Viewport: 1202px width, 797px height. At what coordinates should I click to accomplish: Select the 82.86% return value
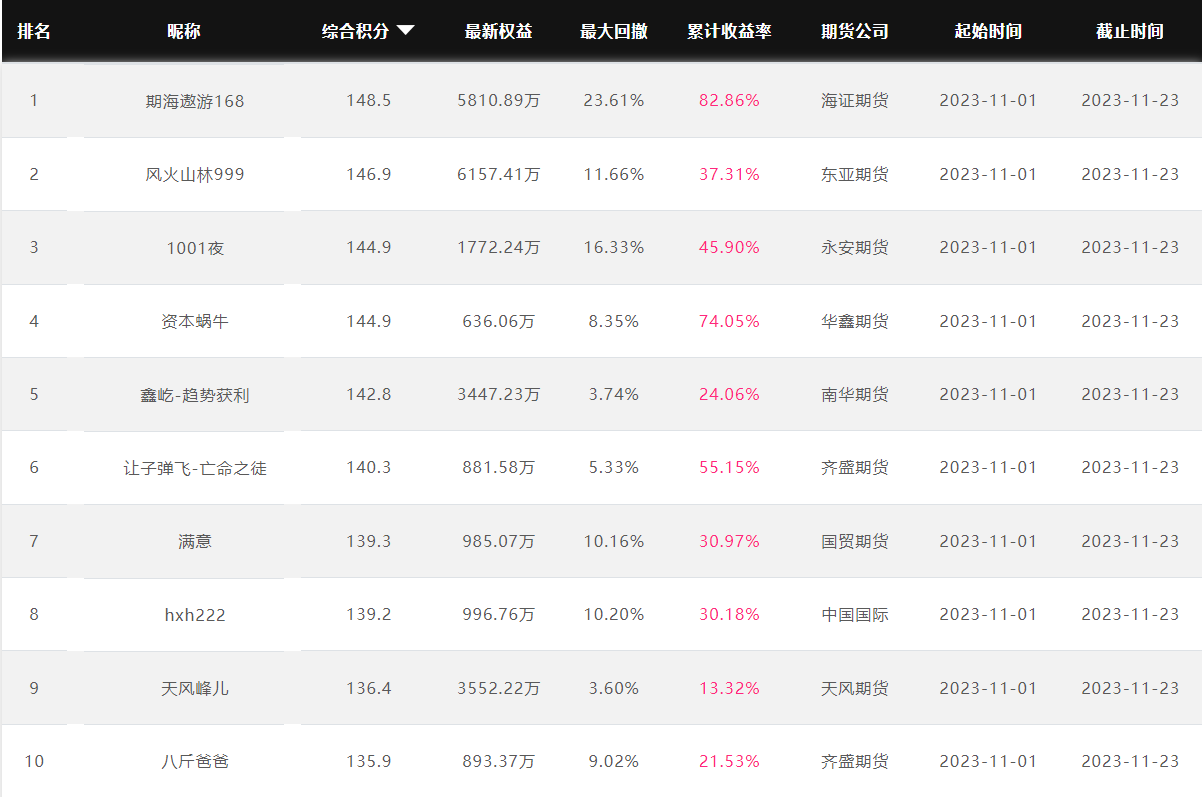click(x=729, y=100)
